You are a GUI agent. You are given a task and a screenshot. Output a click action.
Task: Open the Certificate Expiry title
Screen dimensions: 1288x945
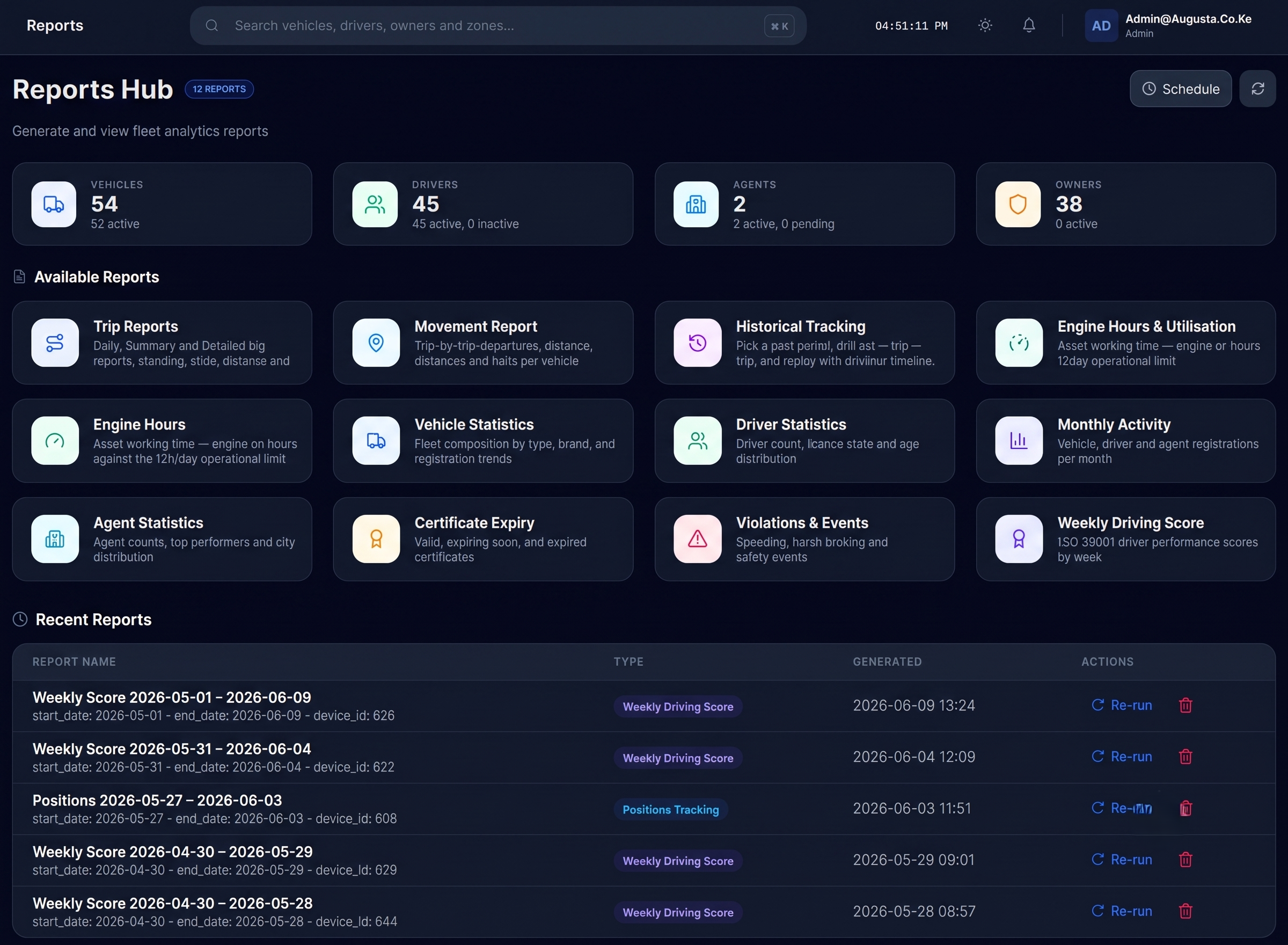pyautogui.click(x=474, y=523)
